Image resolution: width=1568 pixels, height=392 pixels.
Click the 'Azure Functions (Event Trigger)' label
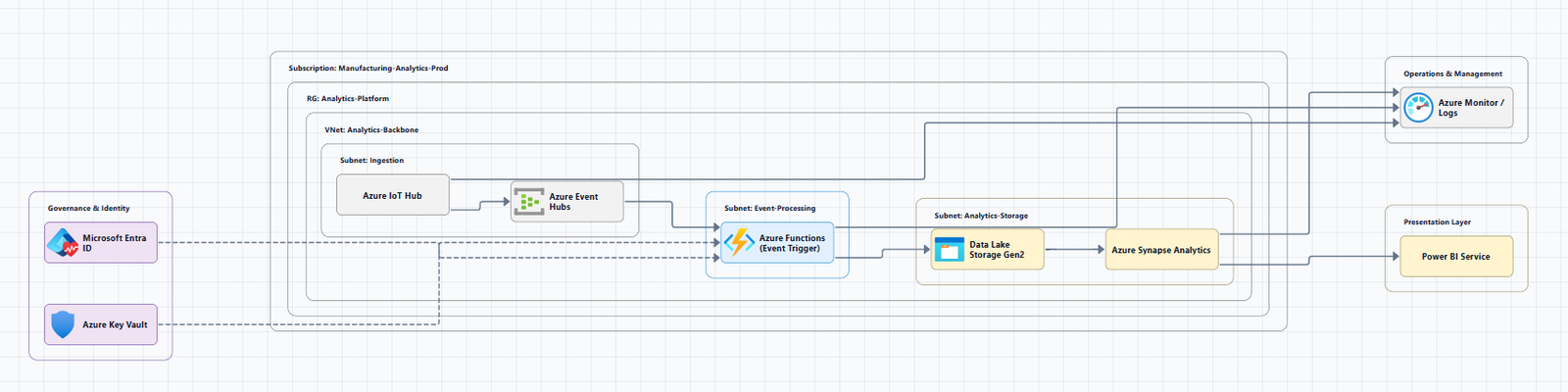pos(792,243)
